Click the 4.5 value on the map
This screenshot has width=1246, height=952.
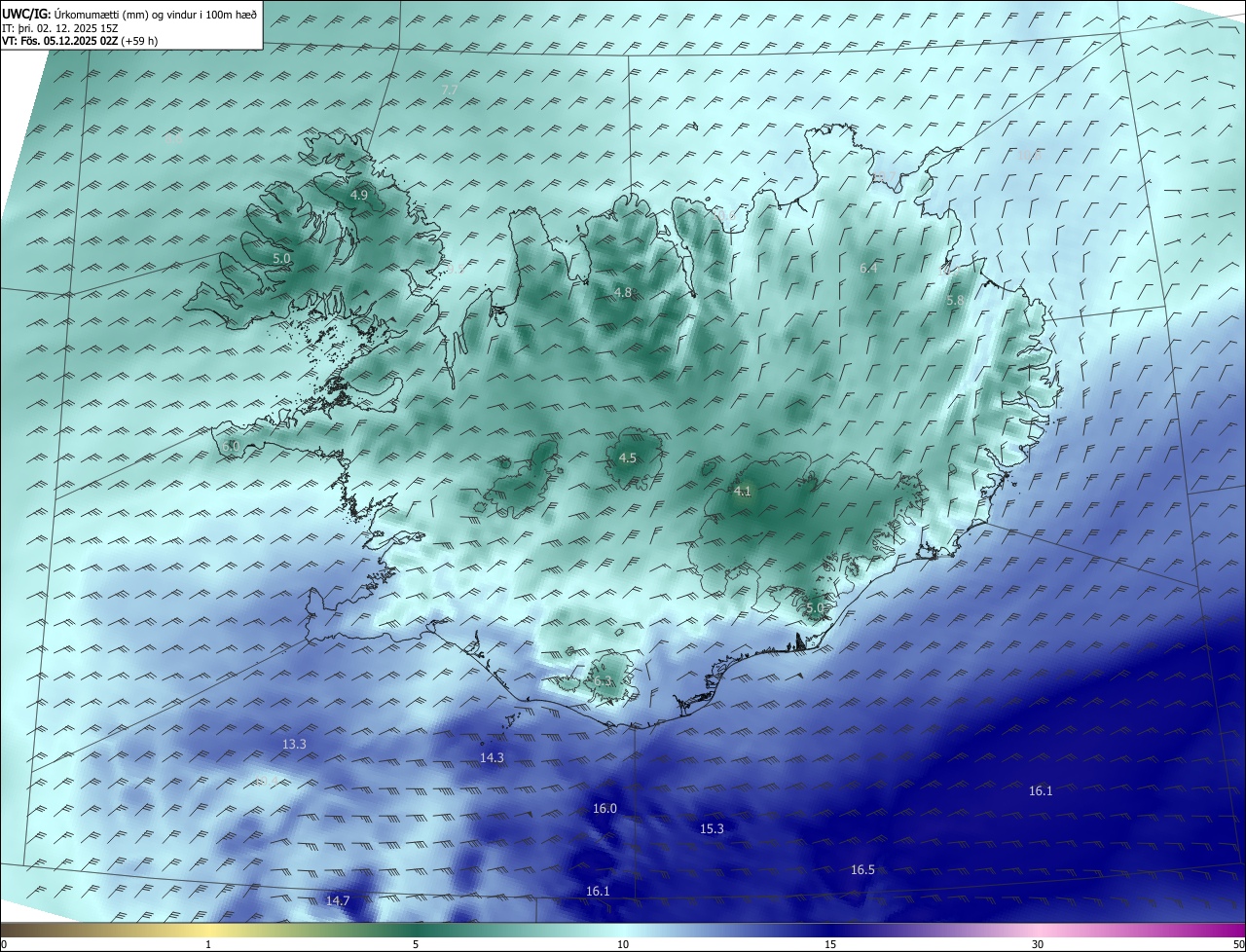pos(628,458)
